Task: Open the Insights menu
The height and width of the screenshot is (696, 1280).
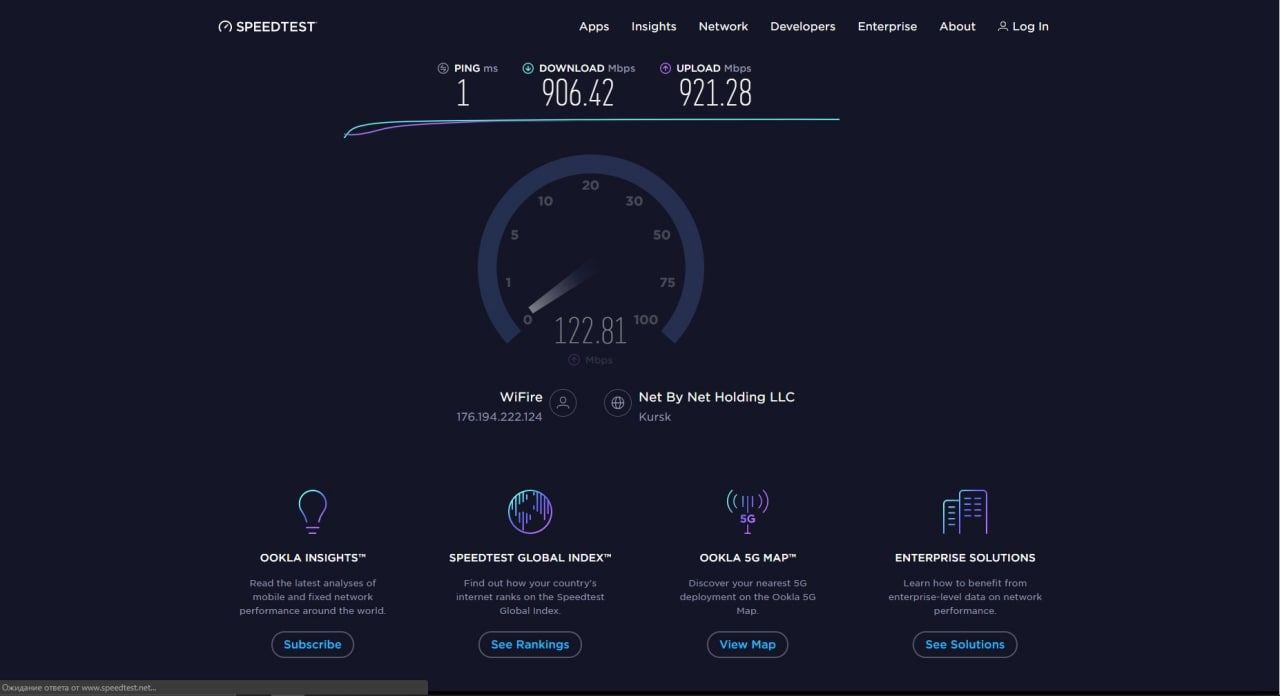Action: tap(654, 26)
